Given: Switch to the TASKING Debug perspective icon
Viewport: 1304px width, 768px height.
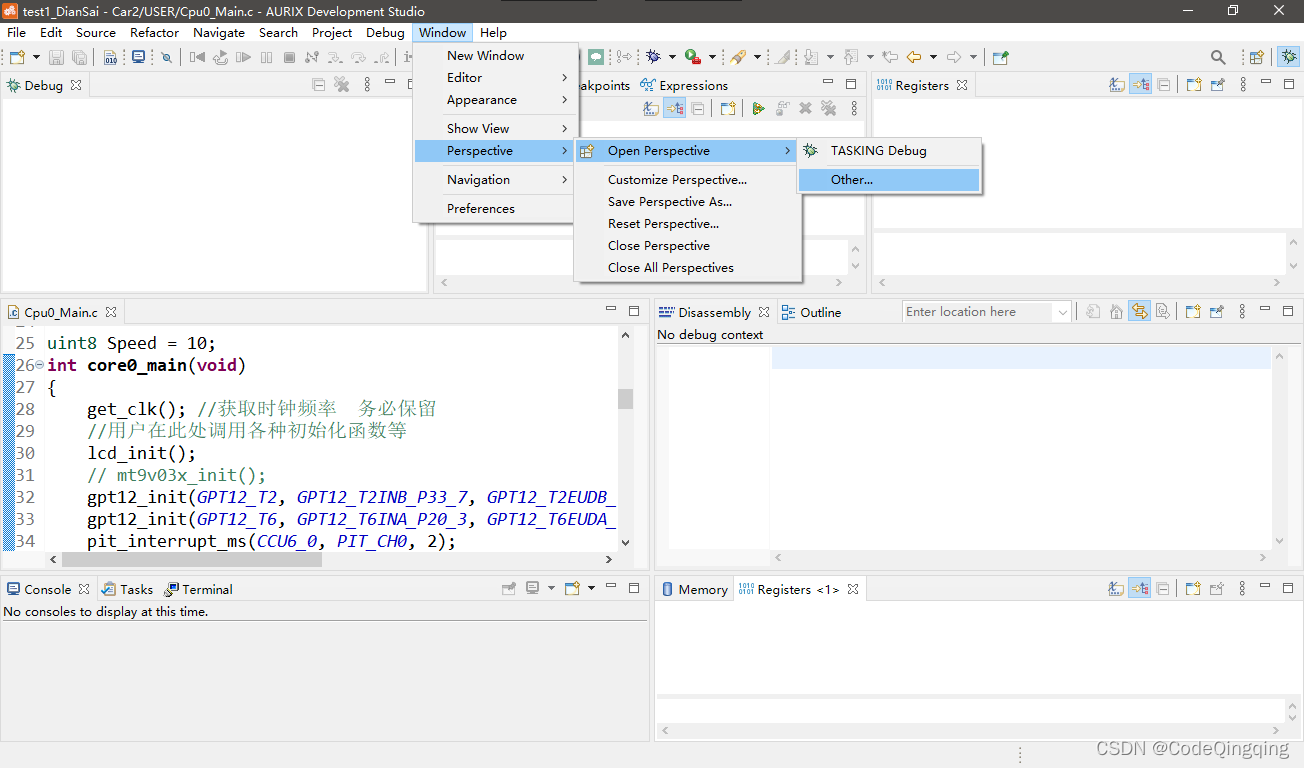Looking at the screenshot, I should pos(1288,57).
